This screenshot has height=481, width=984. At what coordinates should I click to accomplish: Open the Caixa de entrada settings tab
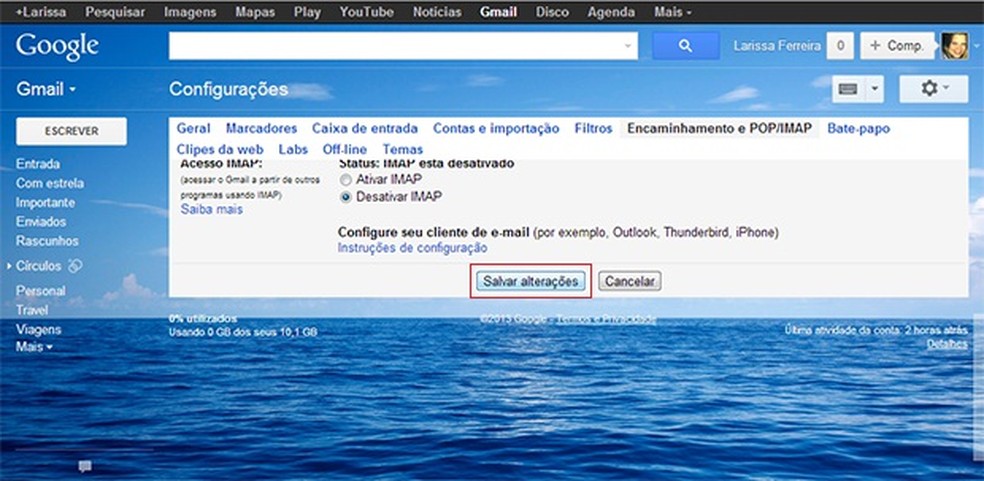pyautogui.click(x=365, y=129)
